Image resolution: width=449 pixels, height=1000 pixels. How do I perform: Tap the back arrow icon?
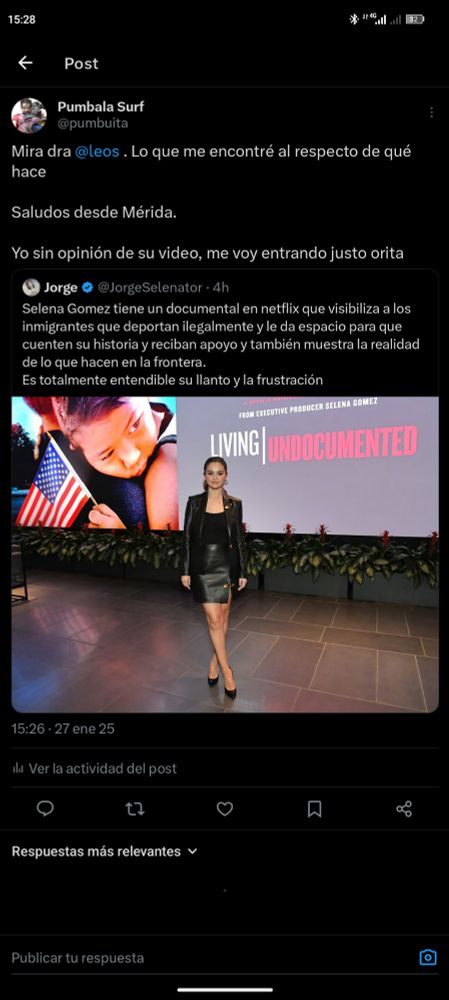(25, 62)
